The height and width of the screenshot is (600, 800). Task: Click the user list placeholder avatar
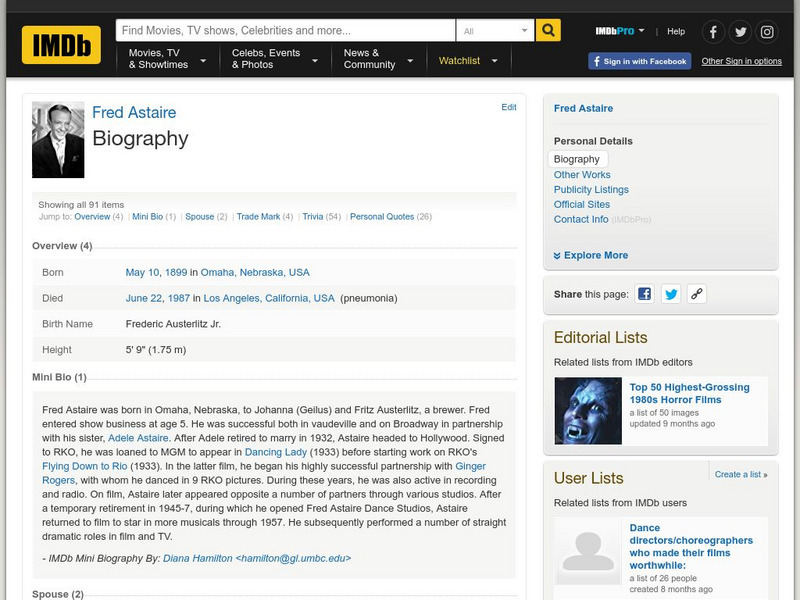(x=588, y=552)
